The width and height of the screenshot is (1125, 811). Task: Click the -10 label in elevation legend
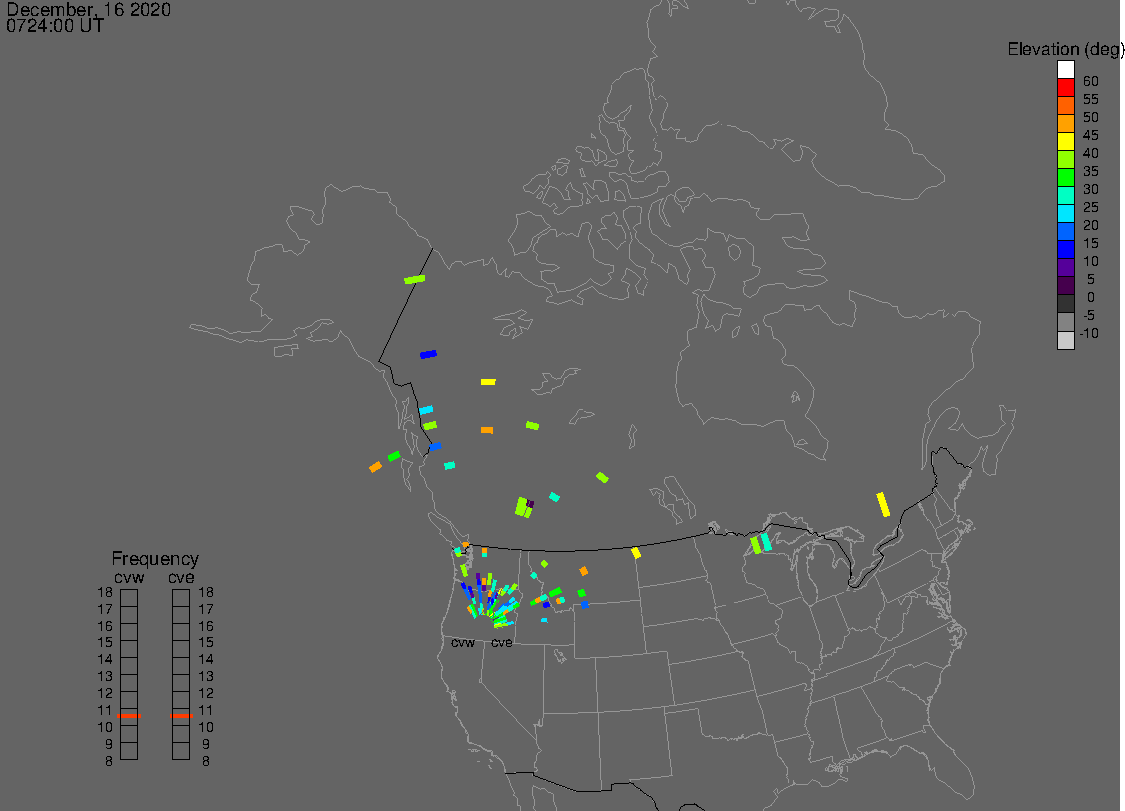[1089, 333]
